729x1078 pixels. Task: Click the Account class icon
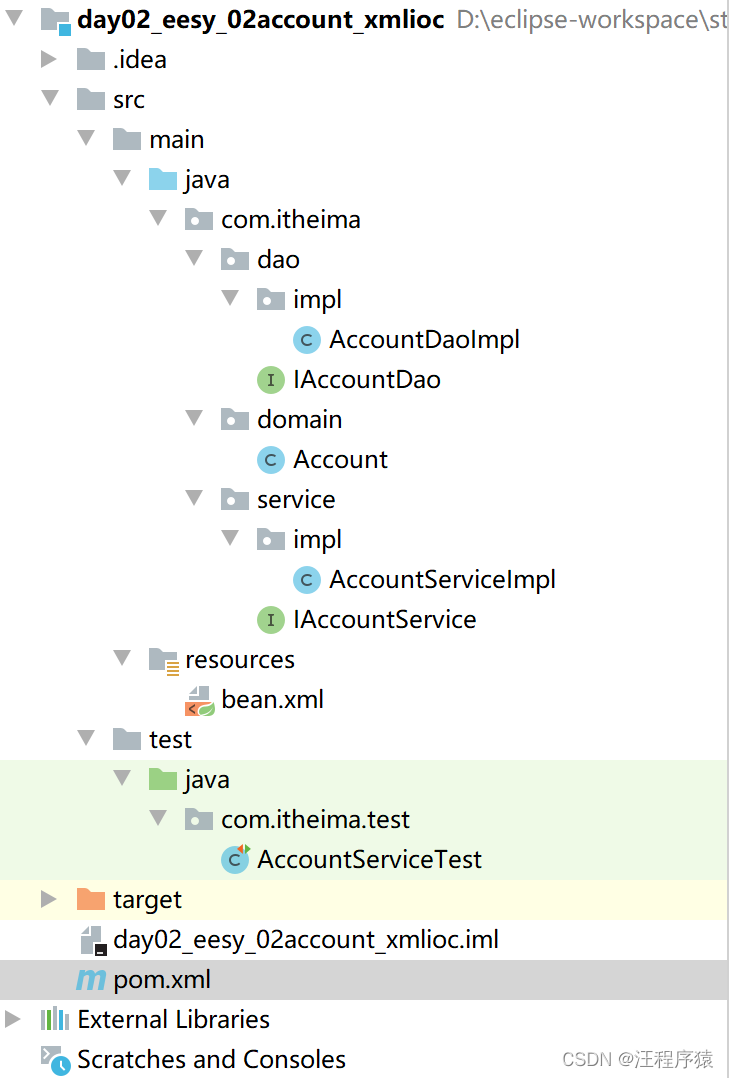[271, 460]
